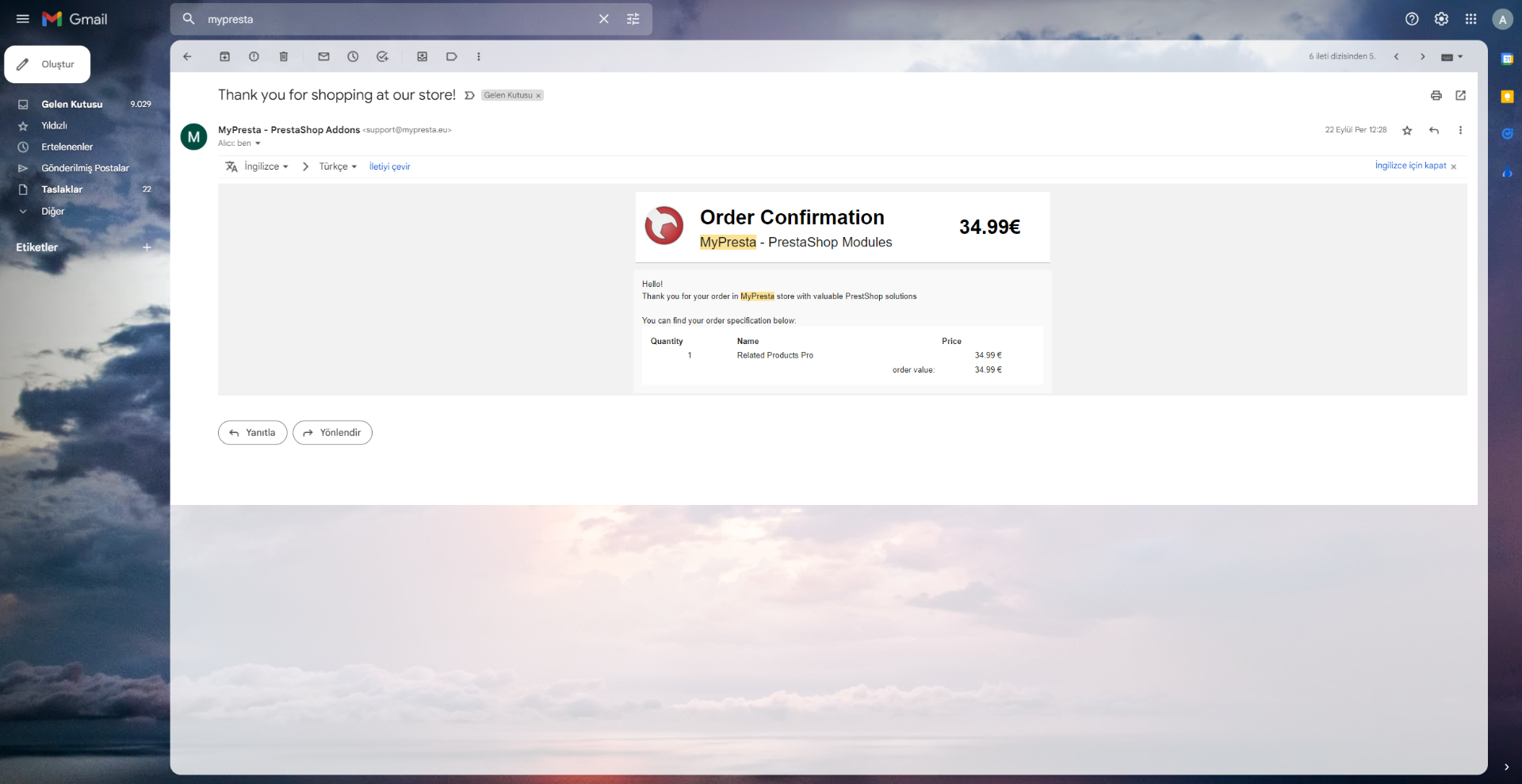Star the MyPresta email
Image resolution: width=1522 pixels, height=784 pixels.
(1407, 131)
